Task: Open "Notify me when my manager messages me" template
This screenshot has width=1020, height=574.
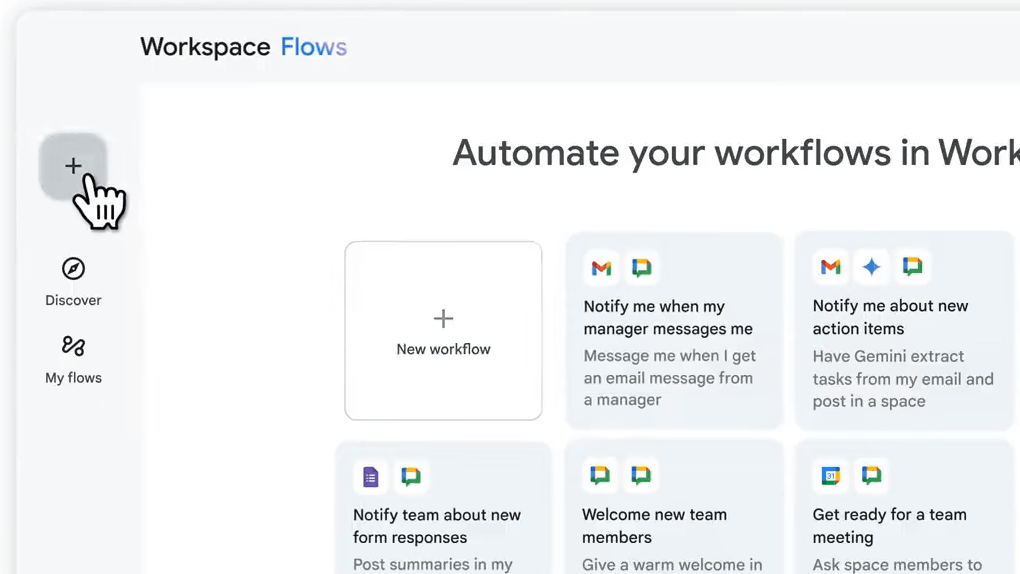Action: coord(668,318)
